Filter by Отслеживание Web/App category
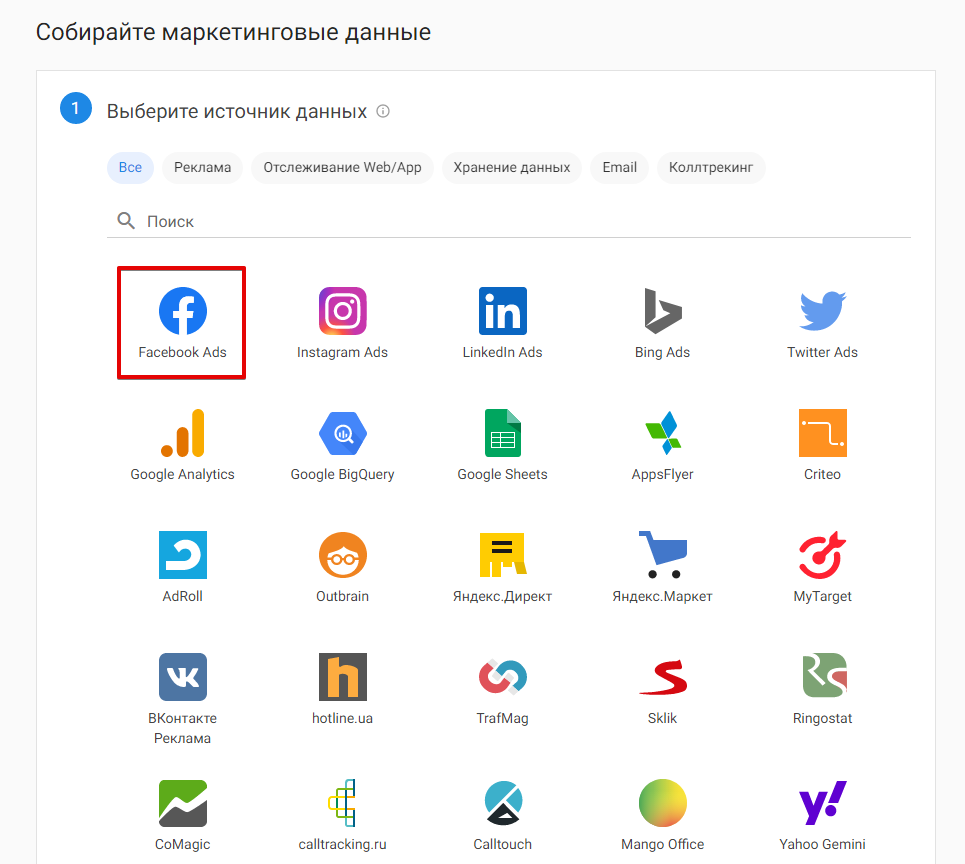The height and width of the screenshot is (864, 965). coord(343,167)
